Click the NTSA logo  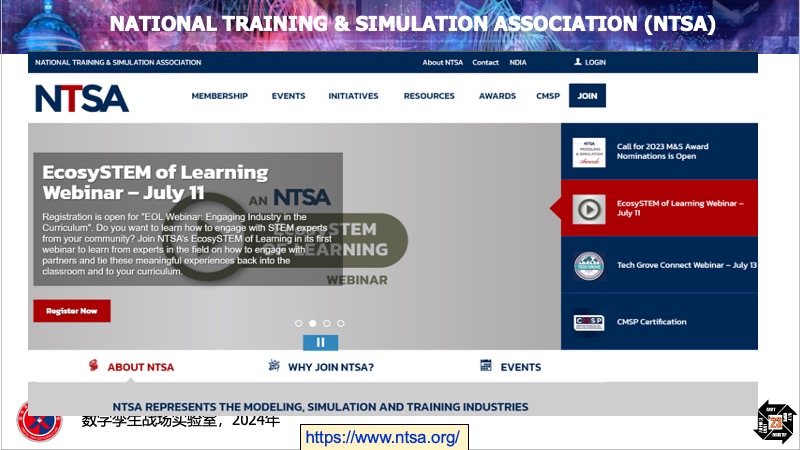[82, 98]
